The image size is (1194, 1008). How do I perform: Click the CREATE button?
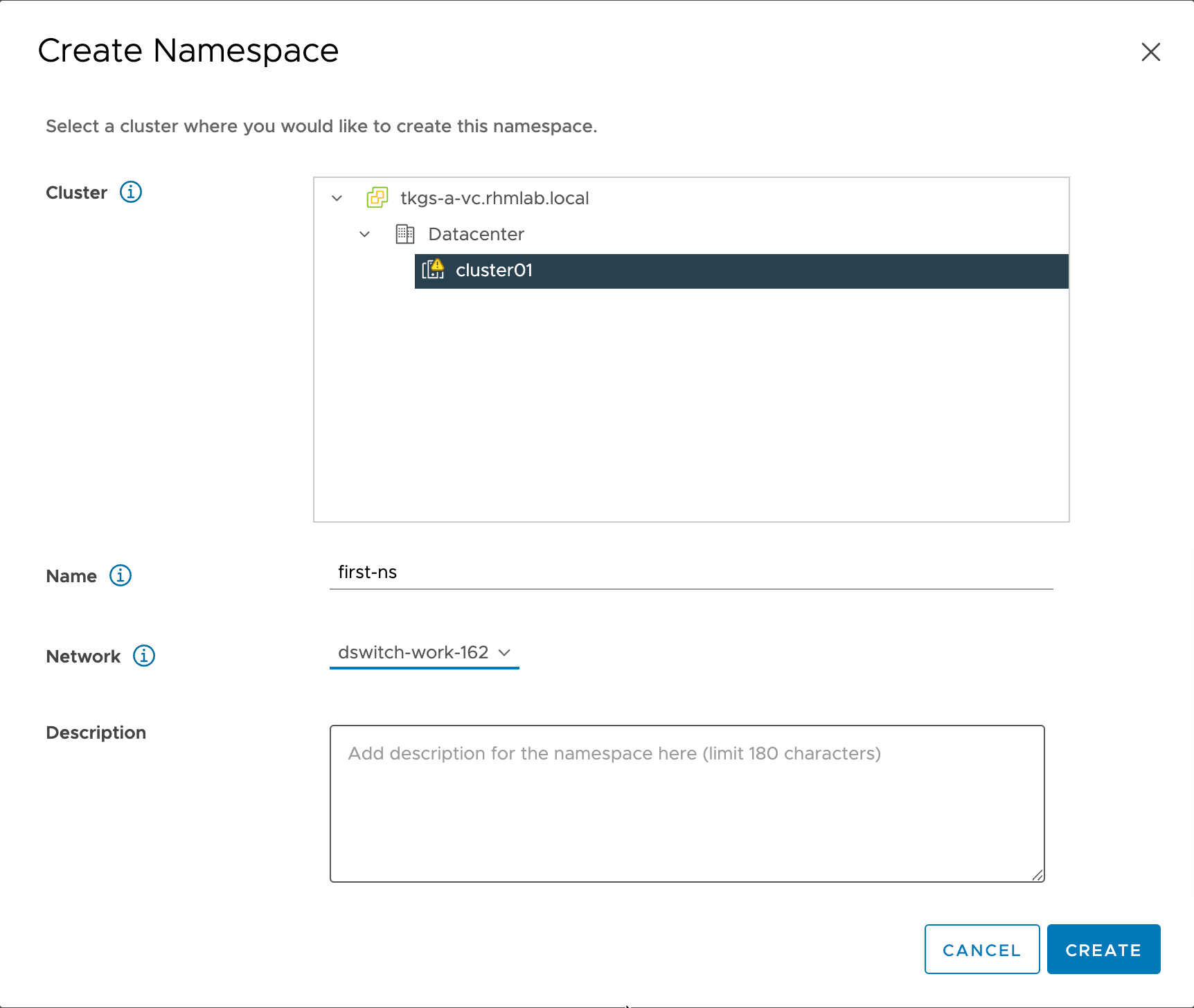(x=1104, y=949)
